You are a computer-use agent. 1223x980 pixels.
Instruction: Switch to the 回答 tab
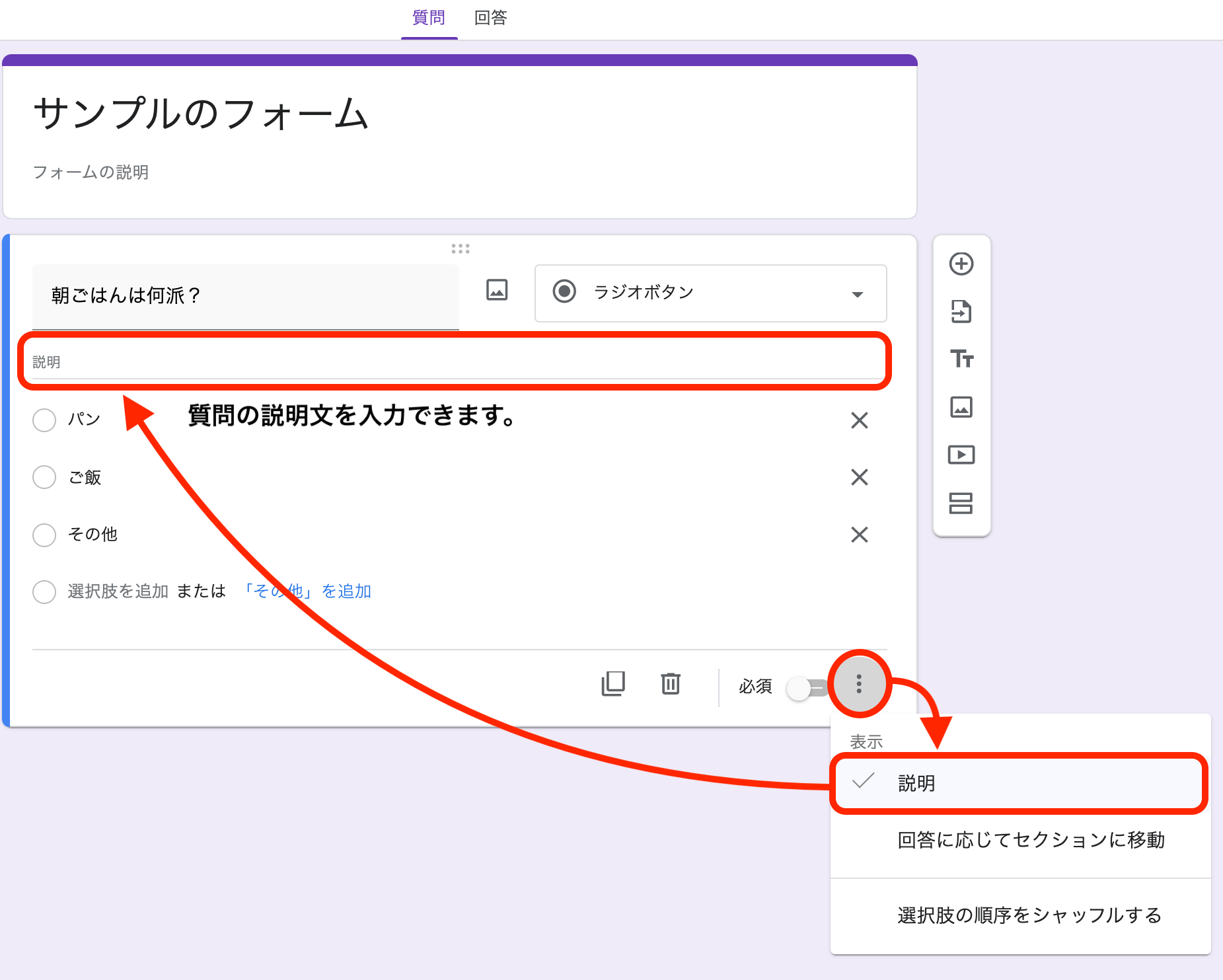click(490, 18)
